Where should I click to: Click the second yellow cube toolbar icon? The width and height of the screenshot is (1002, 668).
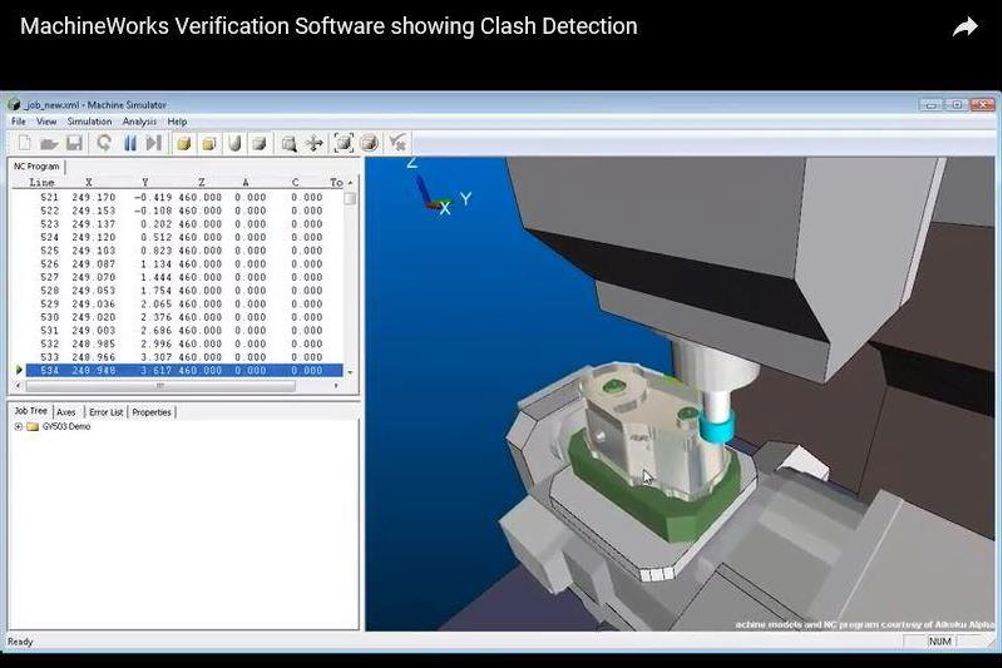click(x=209, y=144)
